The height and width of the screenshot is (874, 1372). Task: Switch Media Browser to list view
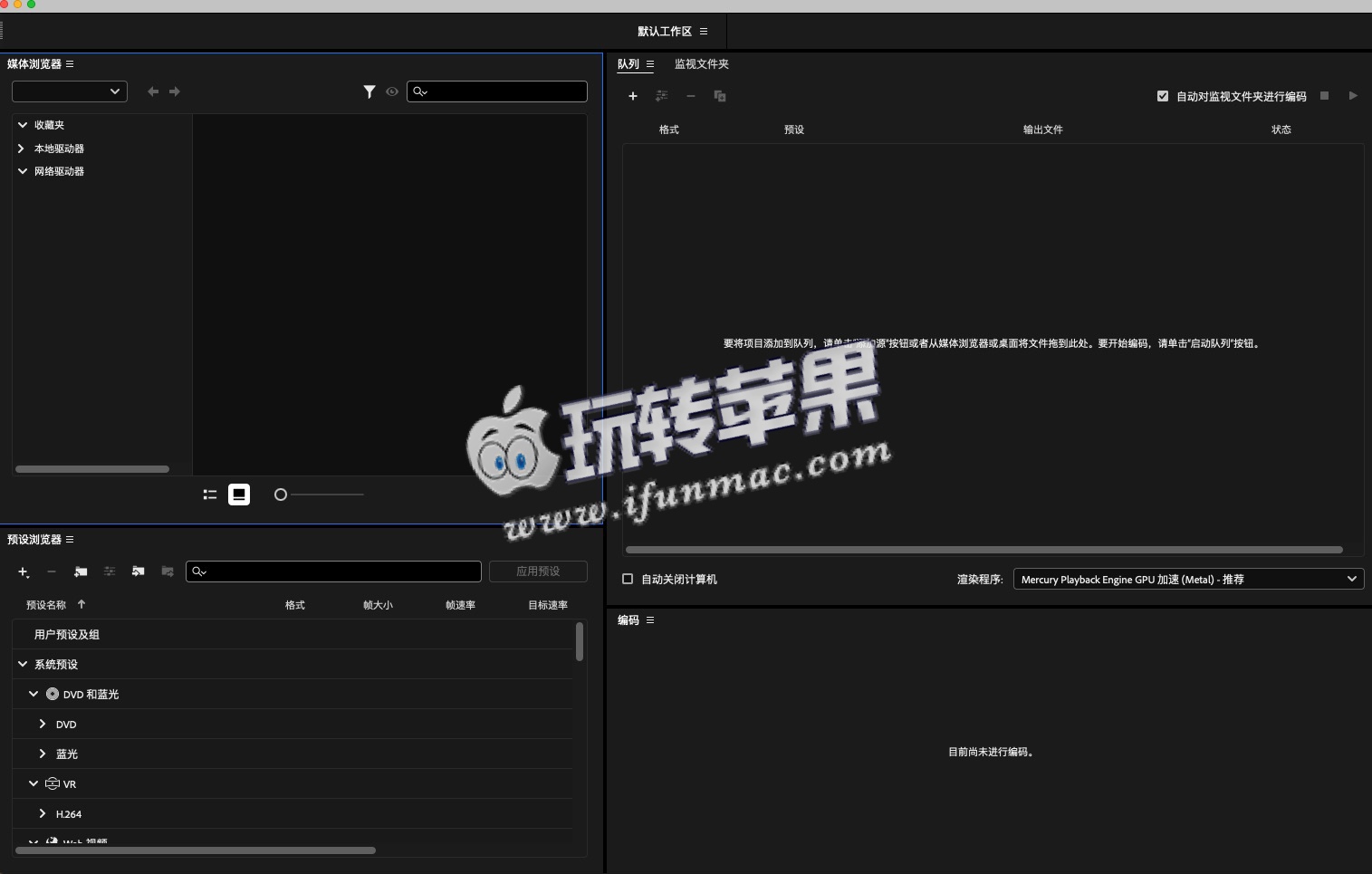[210, 495]
